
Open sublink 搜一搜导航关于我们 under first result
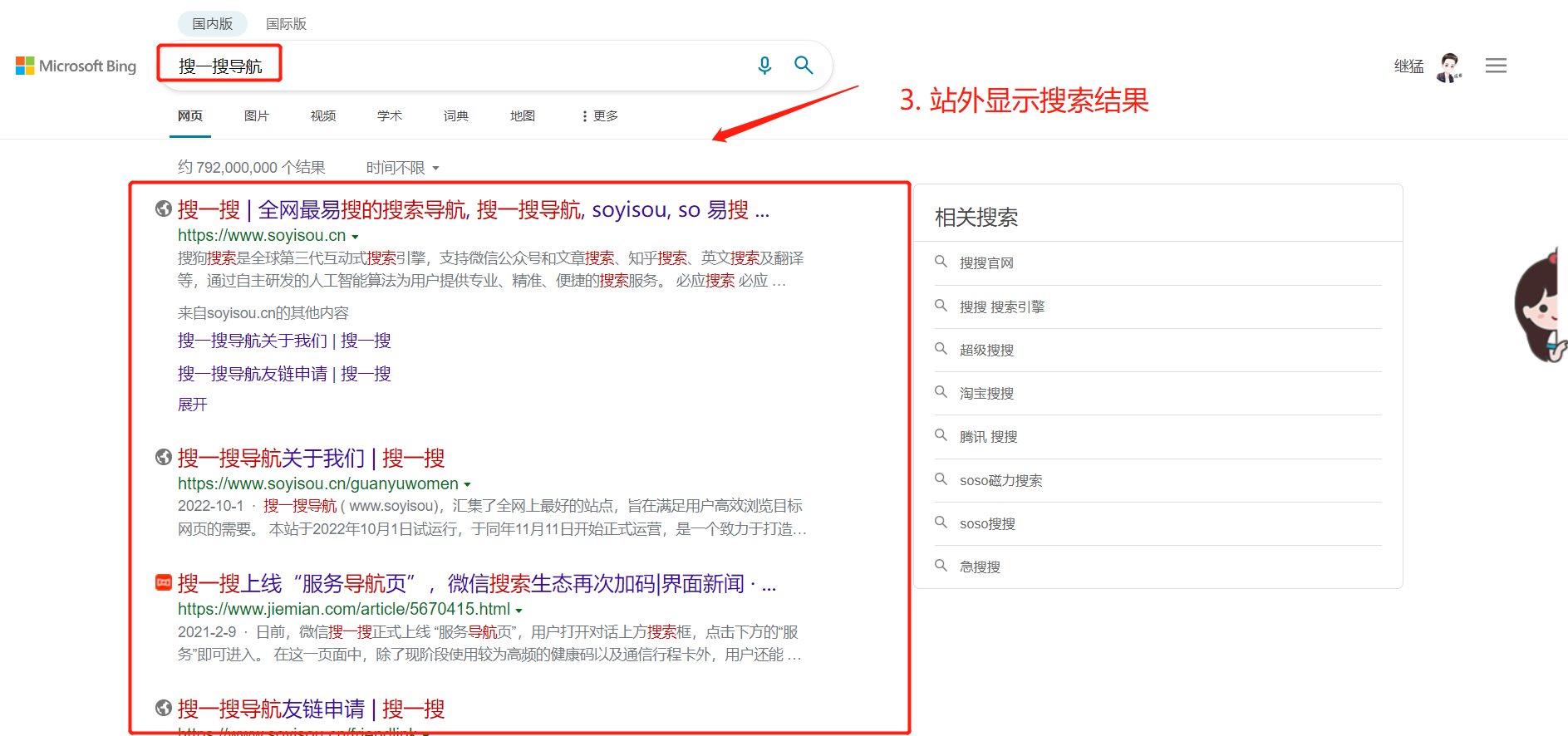tap(284, 341)
